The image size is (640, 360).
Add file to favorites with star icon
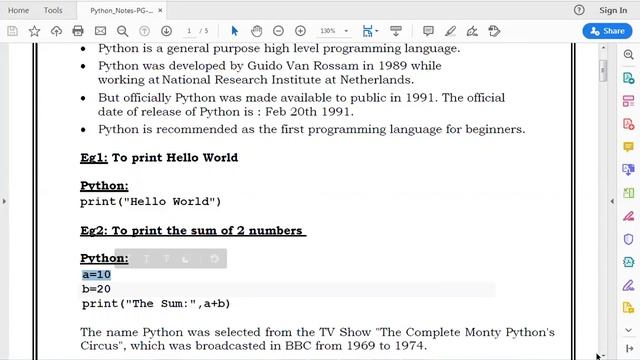click(34, 31)
